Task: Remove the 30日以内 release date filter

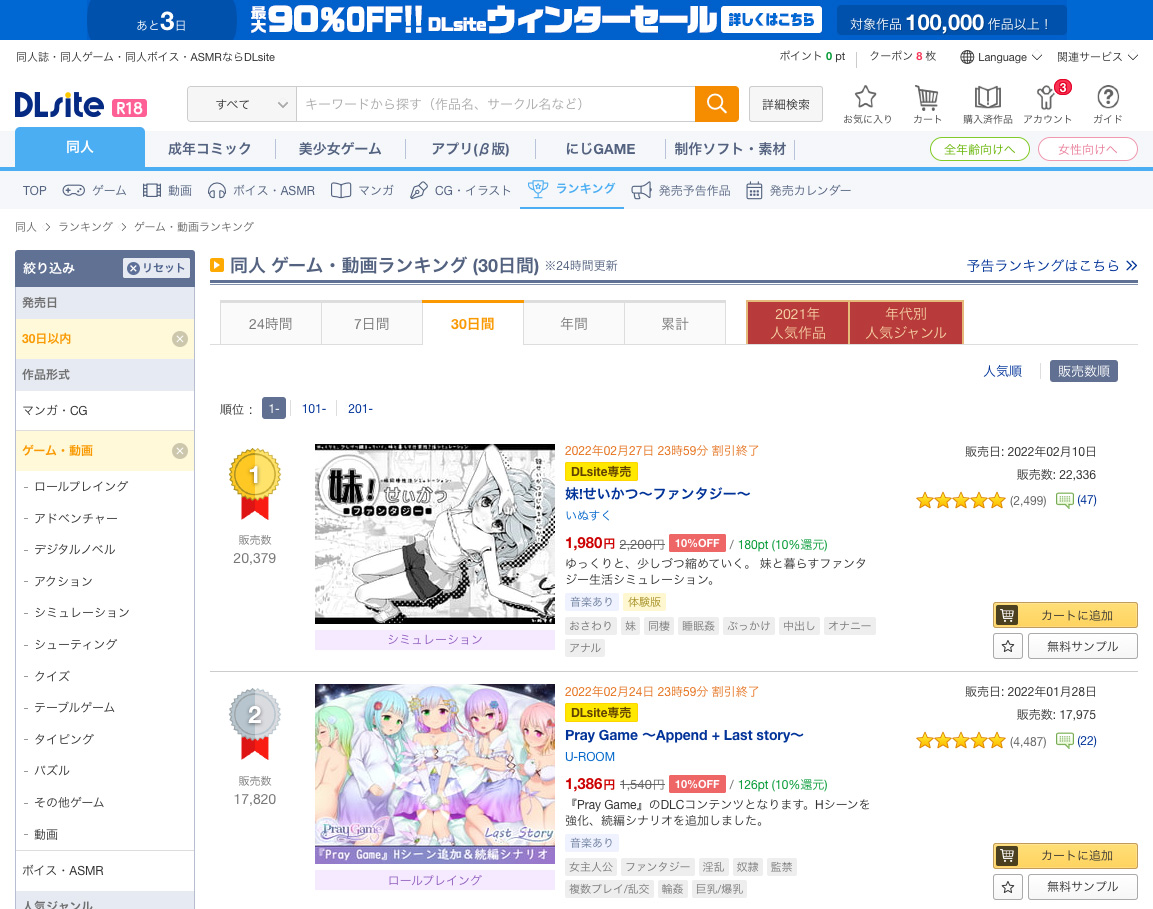Action: pyautogui.click(x=180, y=339)
